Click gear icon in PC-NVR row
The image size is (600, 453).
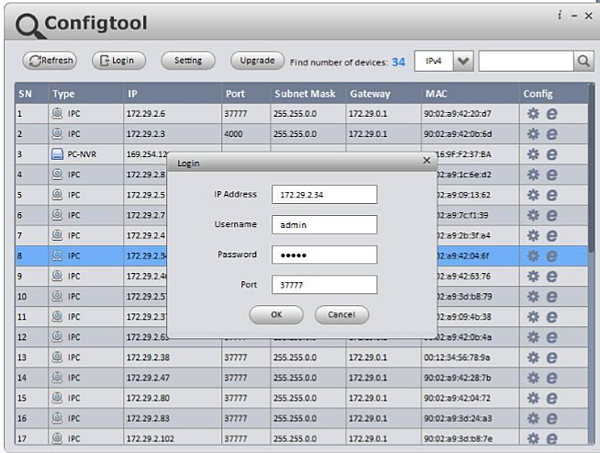pos(533,154)
